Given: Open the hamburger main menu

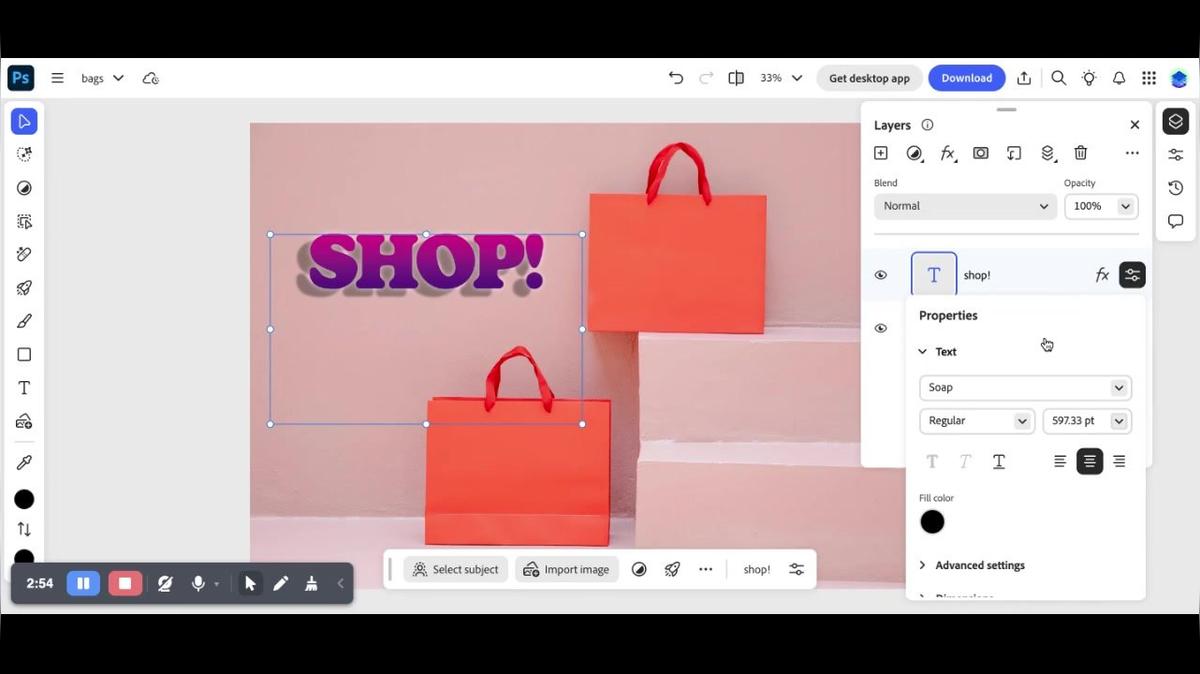Looking at the screenshot, I should coord(58,78).
